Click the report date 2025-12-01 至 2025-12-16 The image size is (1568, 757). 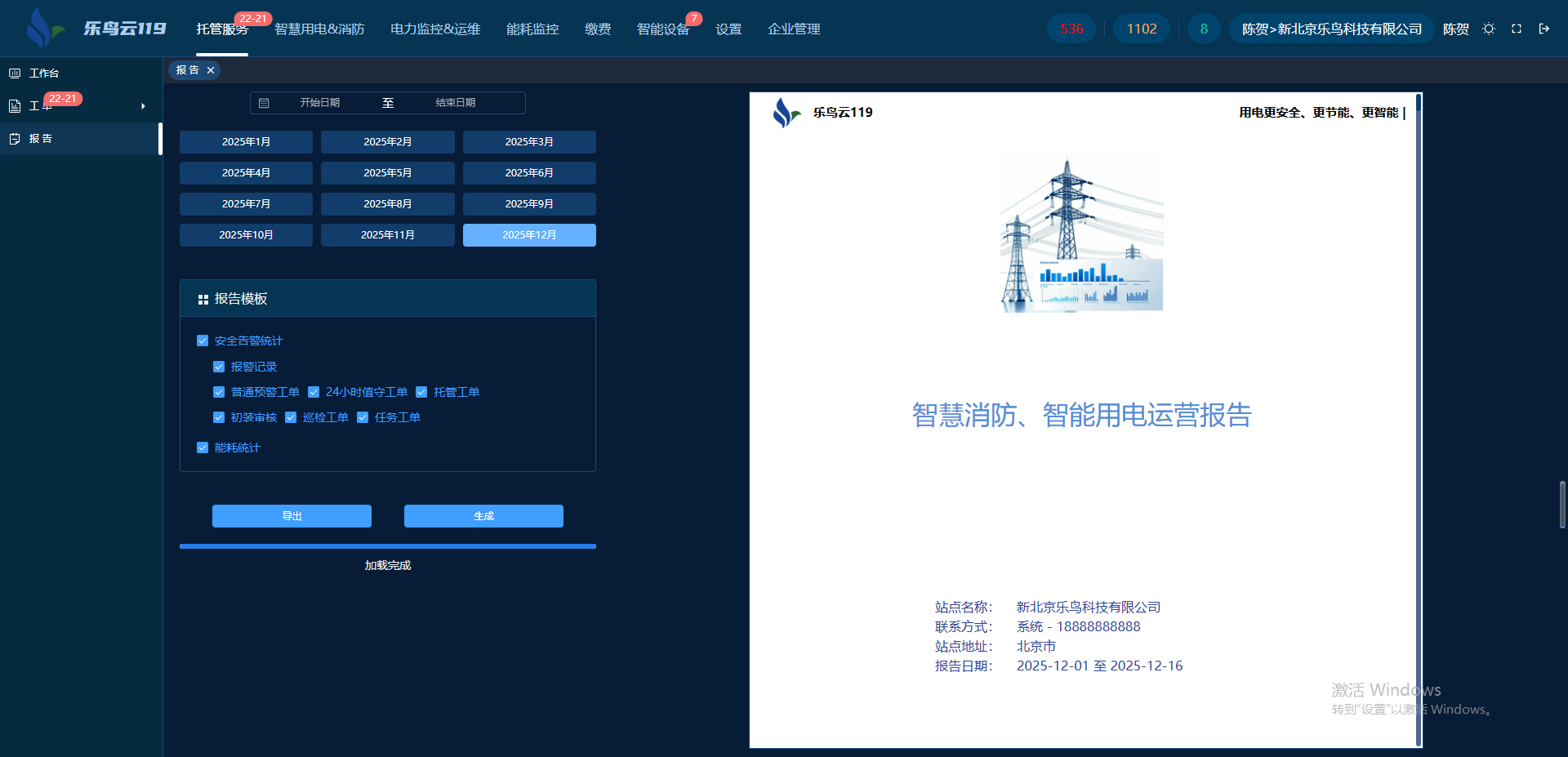point(1099,666)
